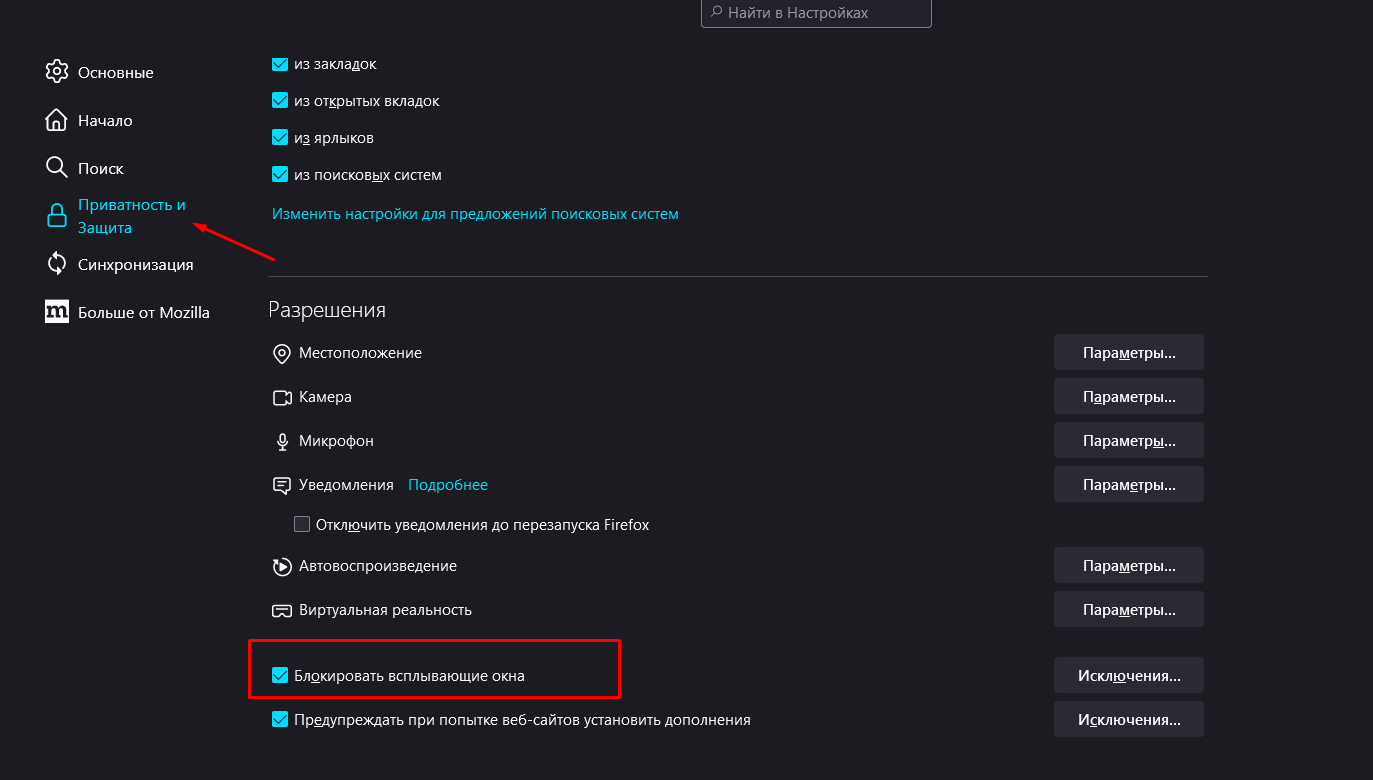Screen dimensions: 1373x780
Task: Focus the 'Найти в Настройках' search field
Action: [820, 13]
